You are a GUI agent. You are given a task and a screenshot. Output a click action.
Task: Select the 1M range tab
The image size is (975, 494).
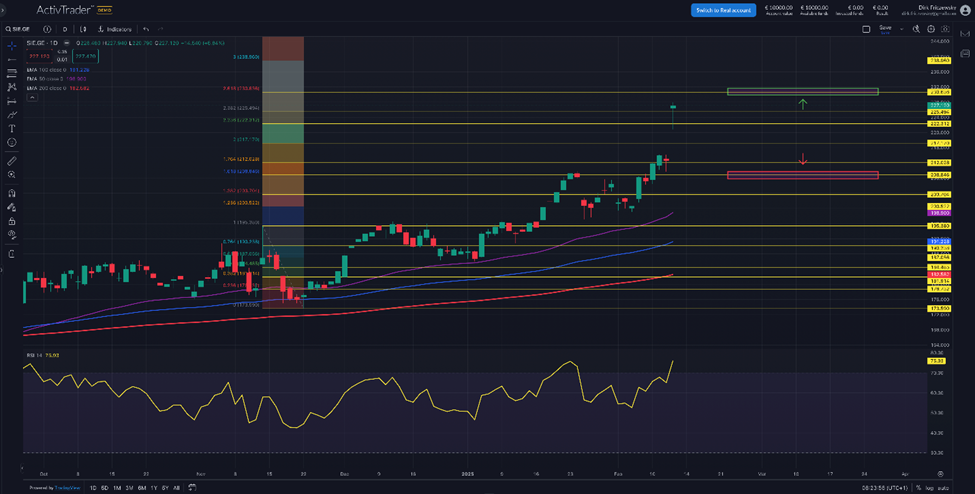click(117, 487)
